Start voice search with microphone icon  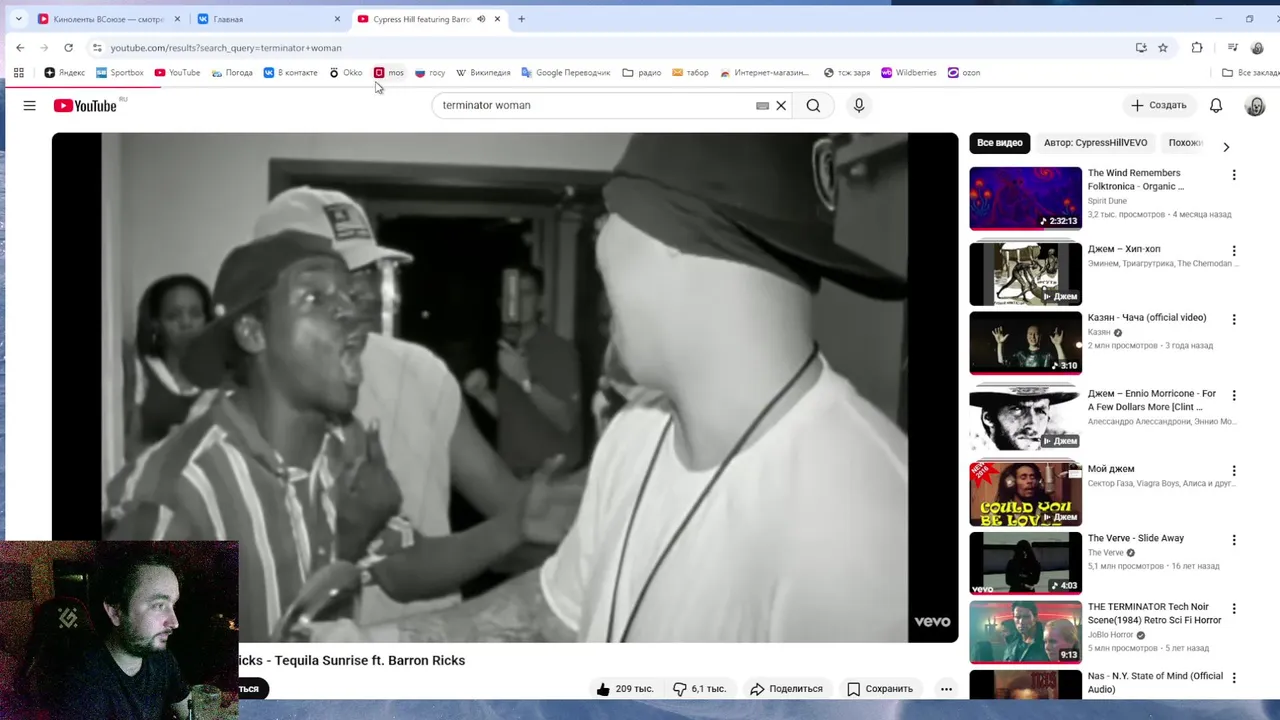click(859, 105)
